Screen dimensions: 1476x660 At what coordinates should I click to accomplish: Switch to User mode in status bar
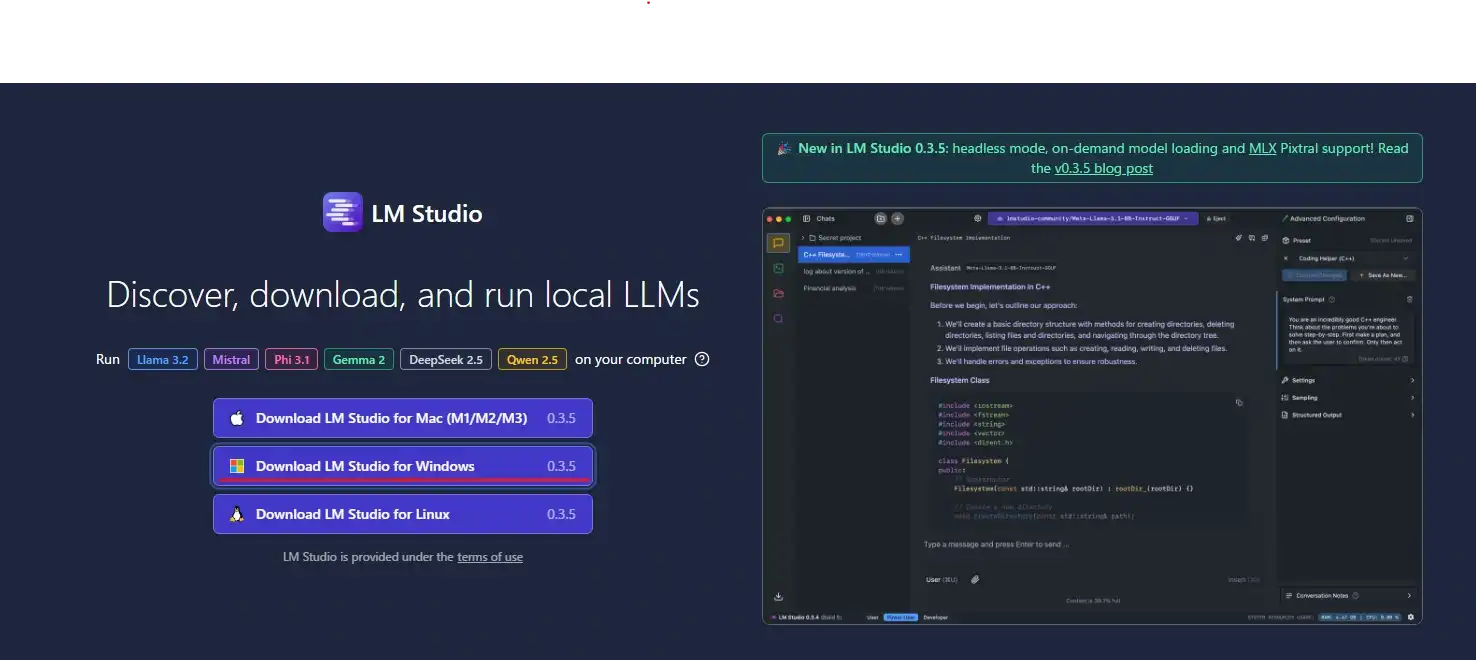pos(872,617)
